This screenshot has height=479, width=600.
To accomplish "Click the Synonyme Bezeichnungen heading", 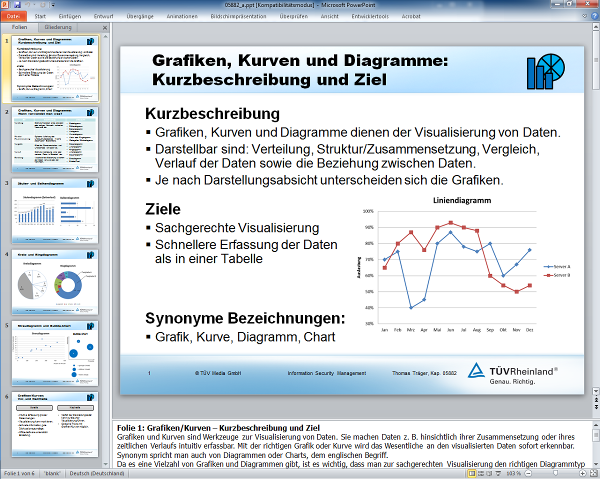I will 245,318.
